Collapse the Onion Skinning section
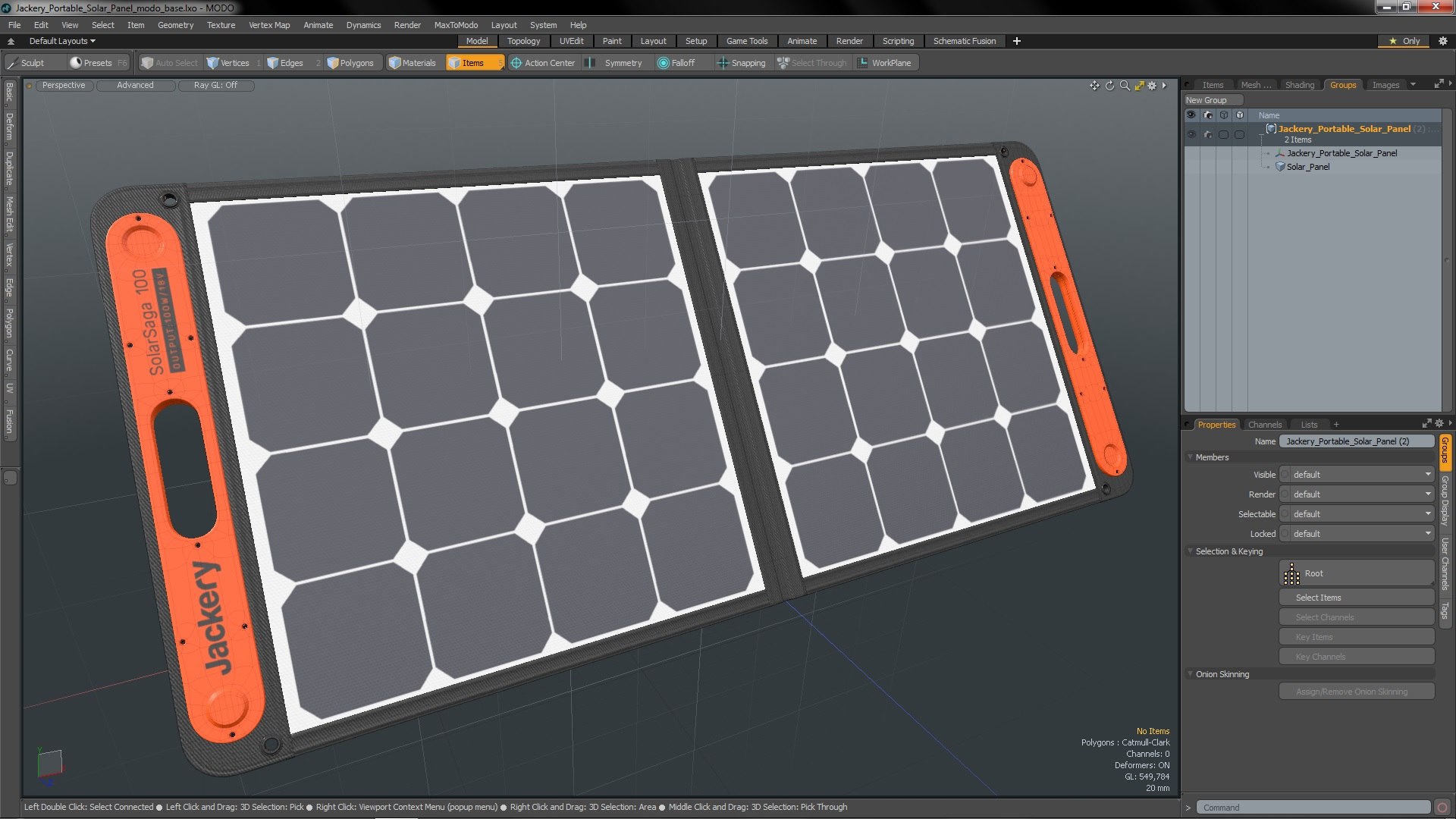The image size is (1456, 819). pos(1191,674)
